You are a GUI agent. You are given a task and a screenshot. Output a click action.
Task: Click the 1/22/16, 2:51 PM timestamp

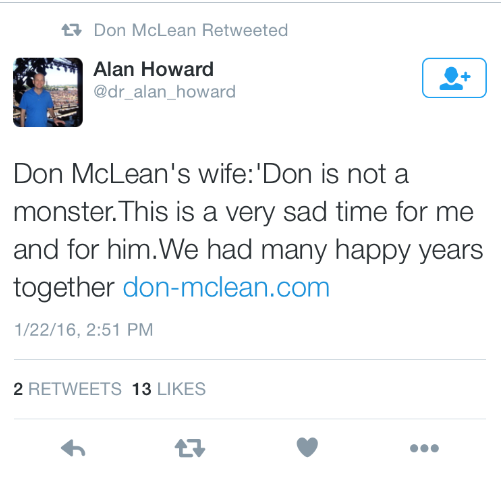(83, 330)
